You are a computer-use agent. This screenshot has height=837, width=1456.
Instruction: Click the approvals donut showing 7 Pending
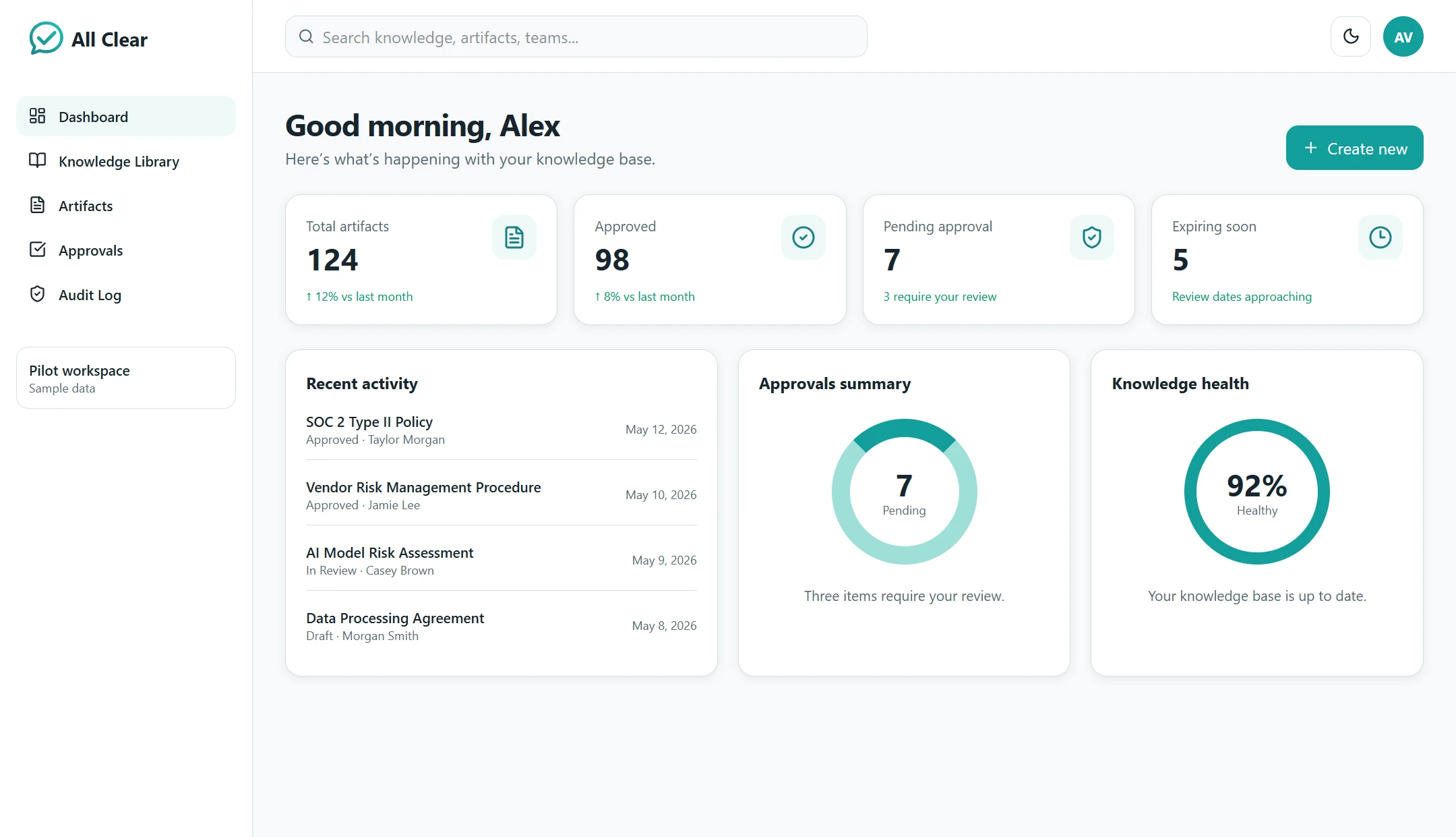(905, 492)
